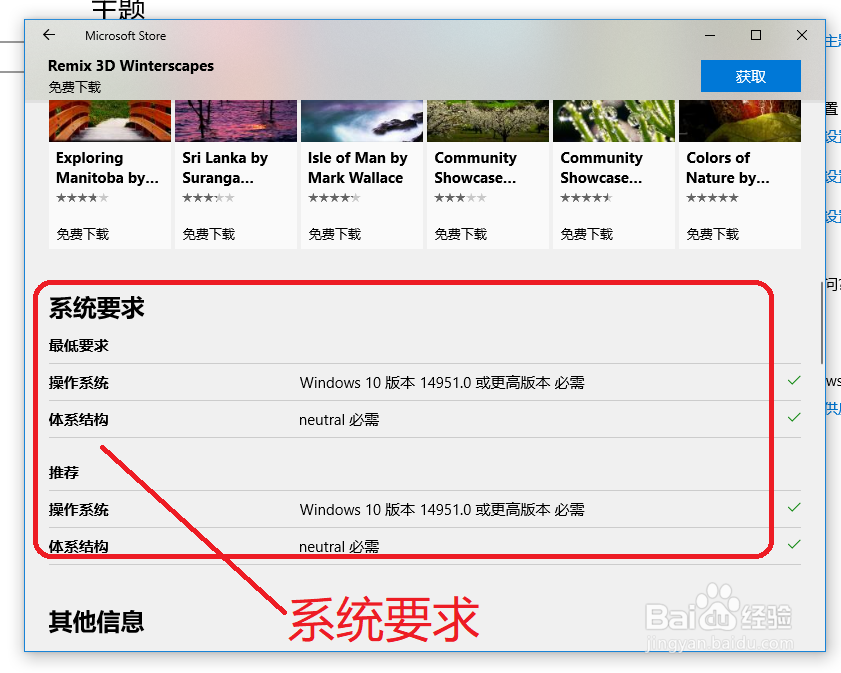841x673 pixels.
Task: Click 免费下载 under Colors of Nature
Action: pos(713,234)
